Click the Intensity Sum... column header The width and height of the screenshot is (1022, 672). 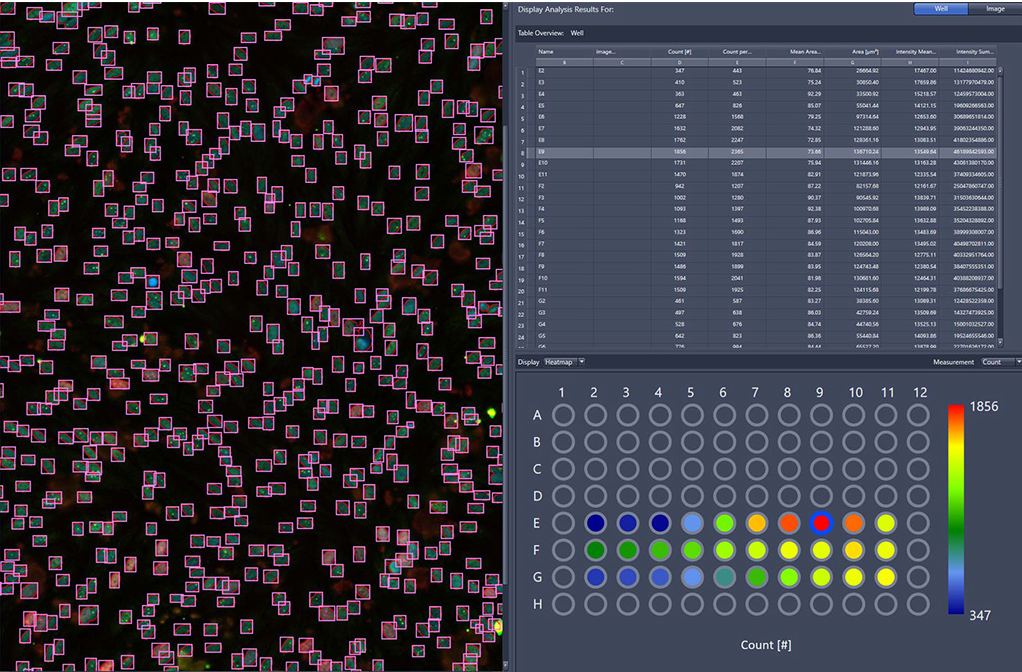click(968, 51)
